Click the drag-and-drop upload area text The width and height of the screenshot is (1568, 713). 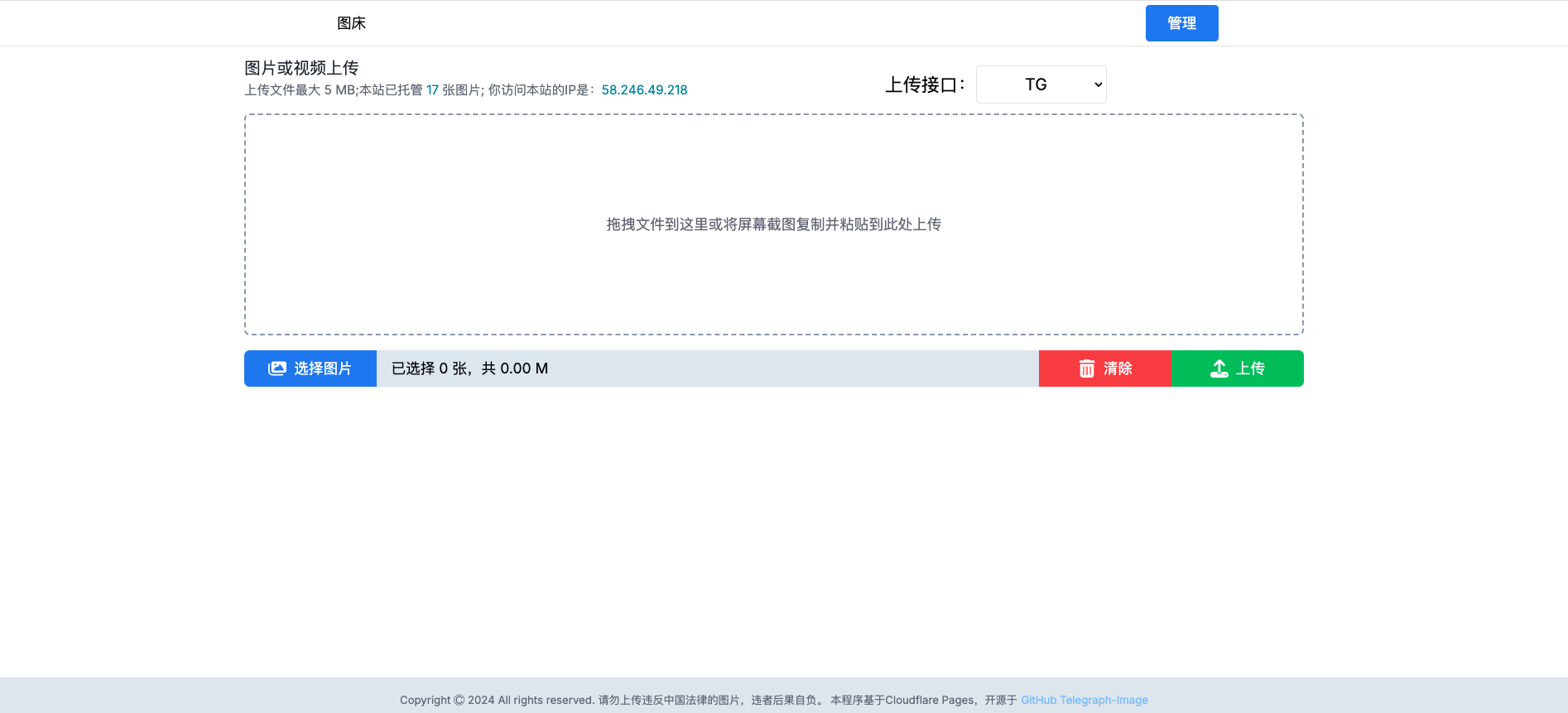773,224
